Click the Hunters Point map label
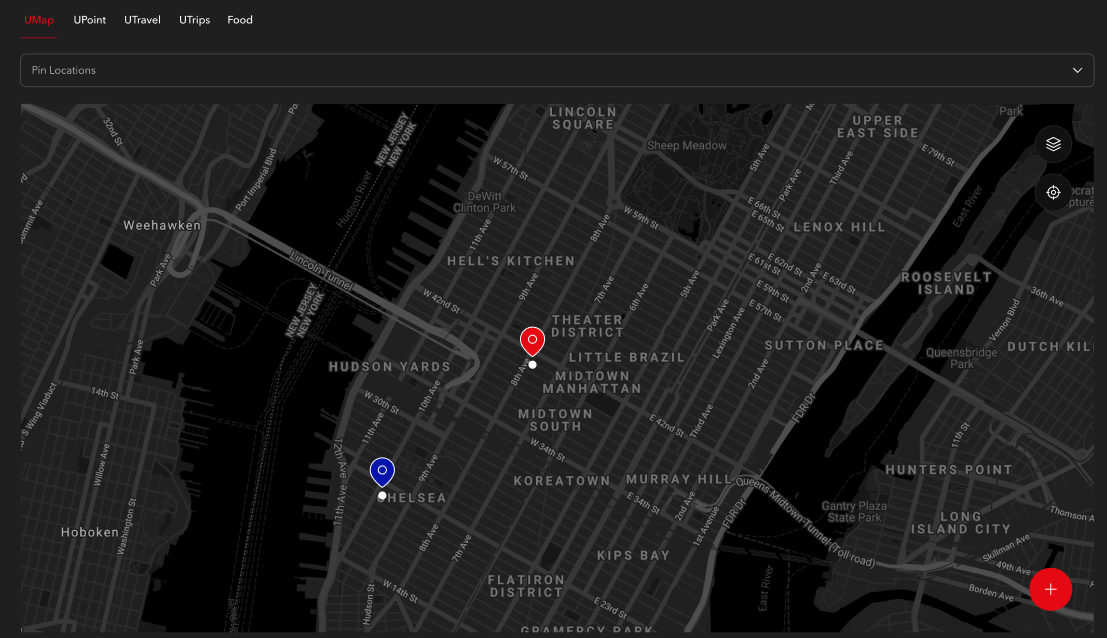 click(949, 470)
